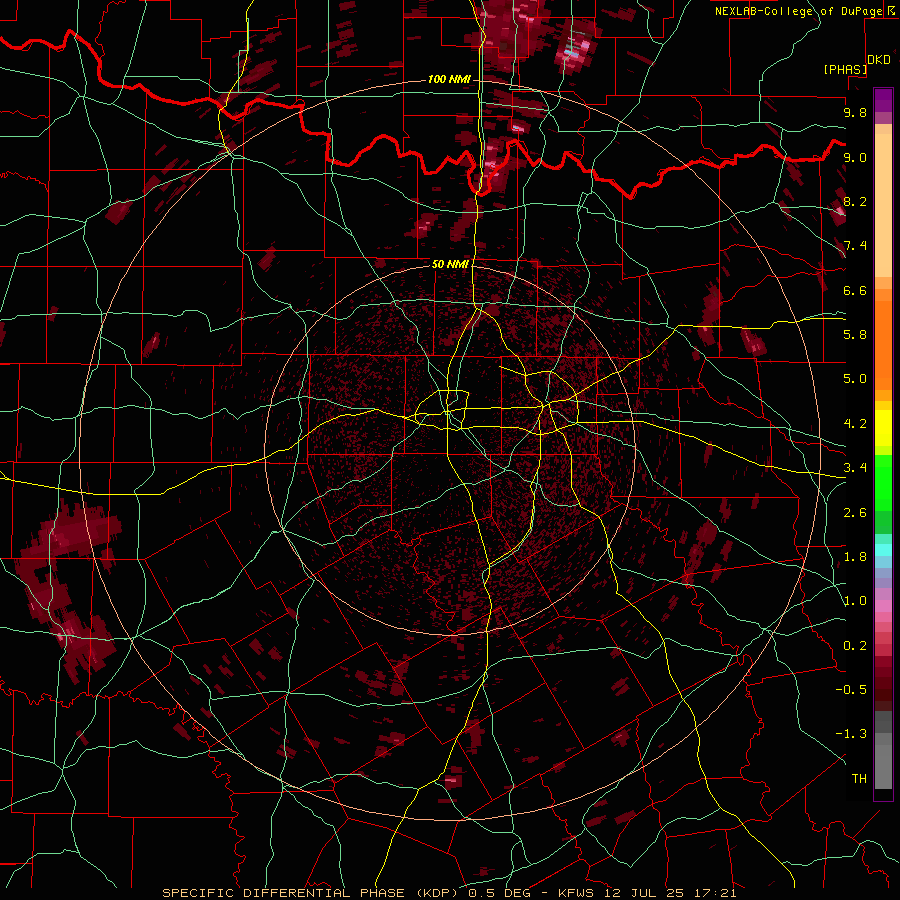Click the 50 NMI range ring label

[x=450, y=264]
